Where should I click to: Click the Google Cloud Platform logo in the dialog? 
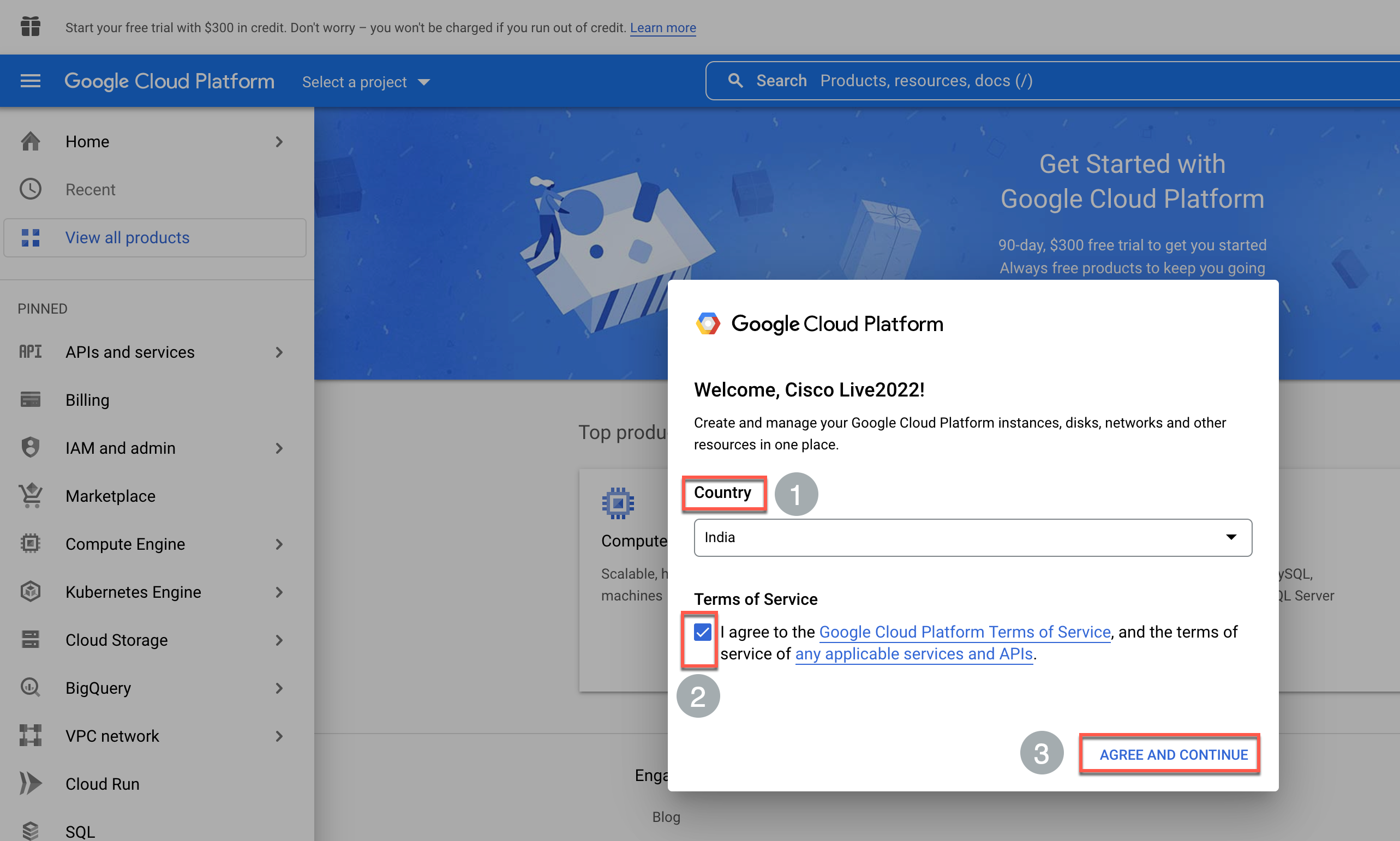coord(819,323)
